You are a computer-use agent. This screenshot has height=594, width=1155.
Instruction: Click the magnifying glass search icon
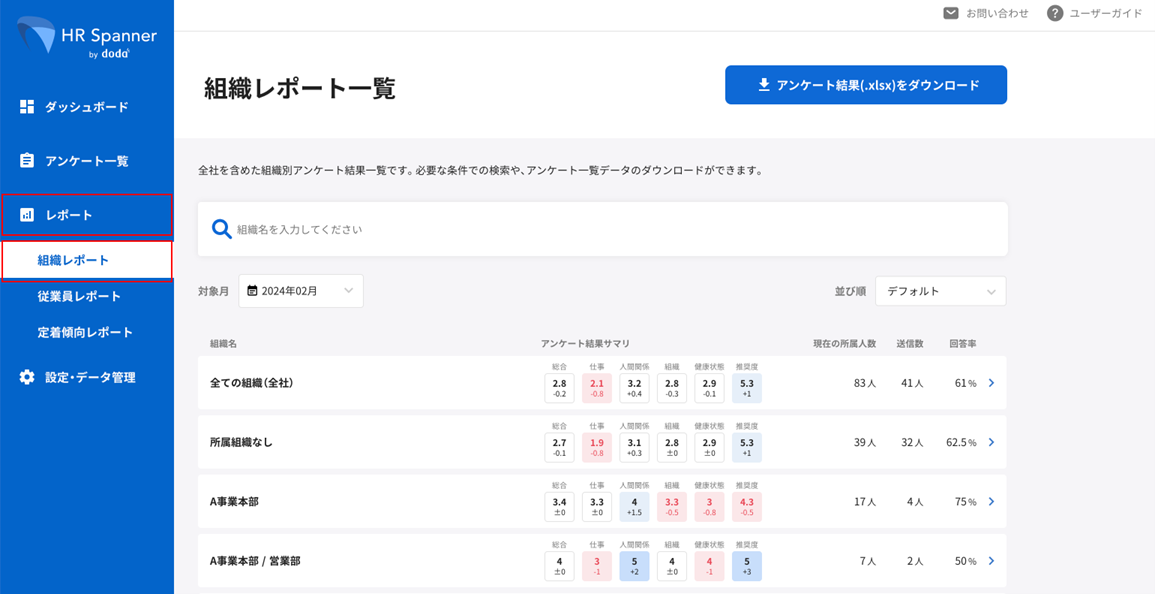pyautogui.click(x=222, y=229)
